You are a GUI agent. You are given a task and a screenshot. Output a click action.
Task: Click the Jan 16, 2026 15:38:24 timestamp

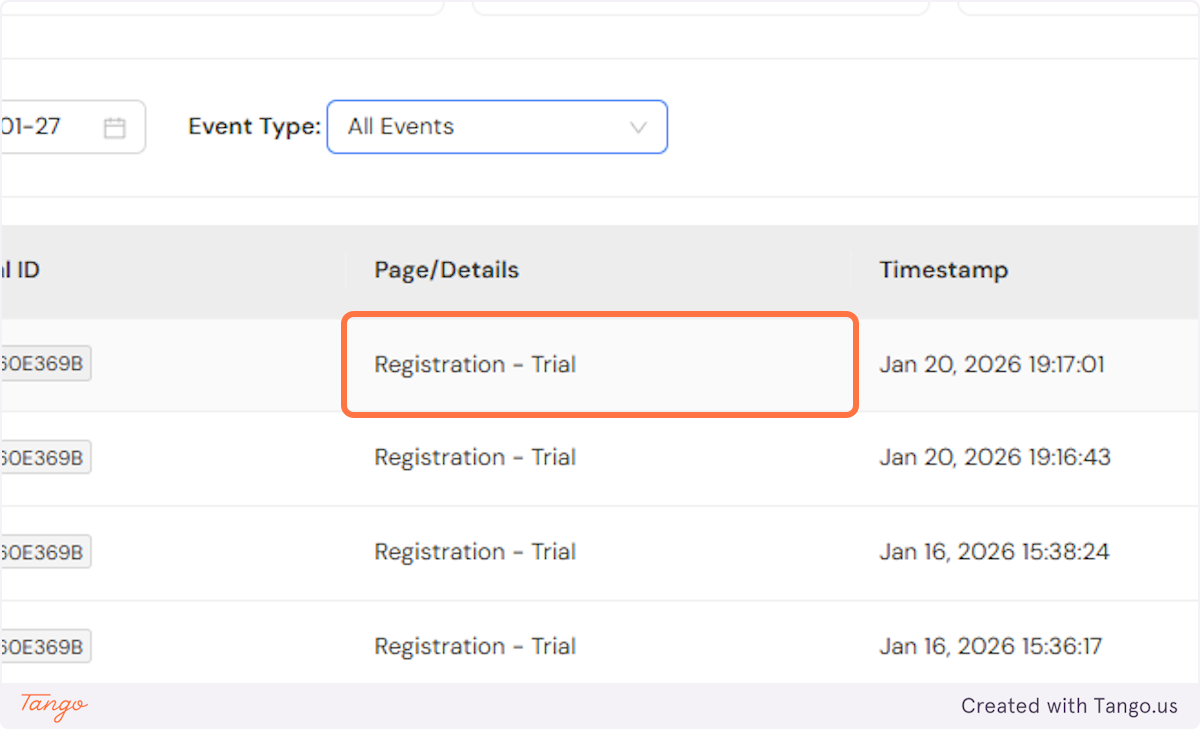point(995,551)
